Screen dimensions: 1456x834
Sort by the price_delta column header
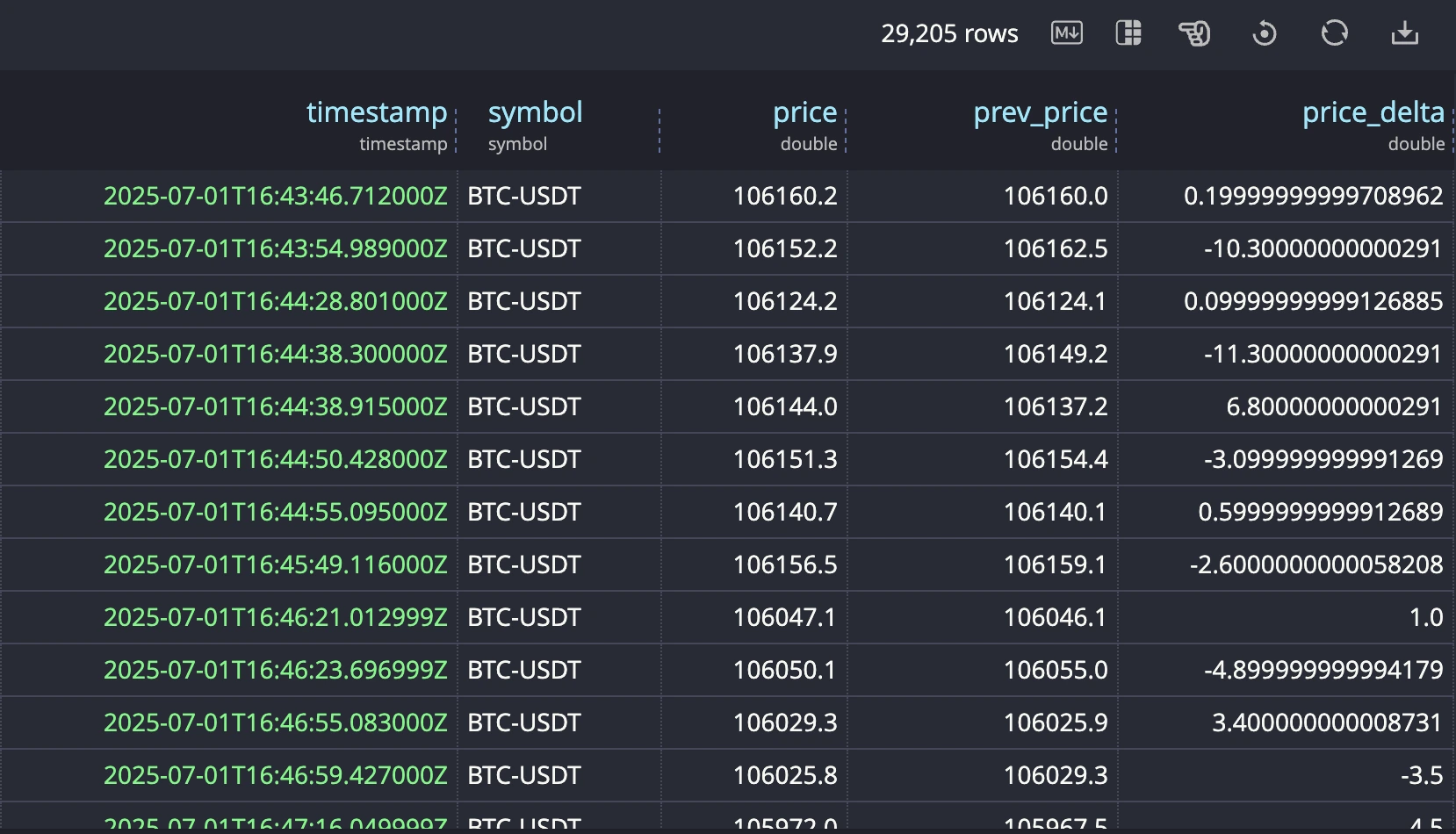click(1373, 112)
